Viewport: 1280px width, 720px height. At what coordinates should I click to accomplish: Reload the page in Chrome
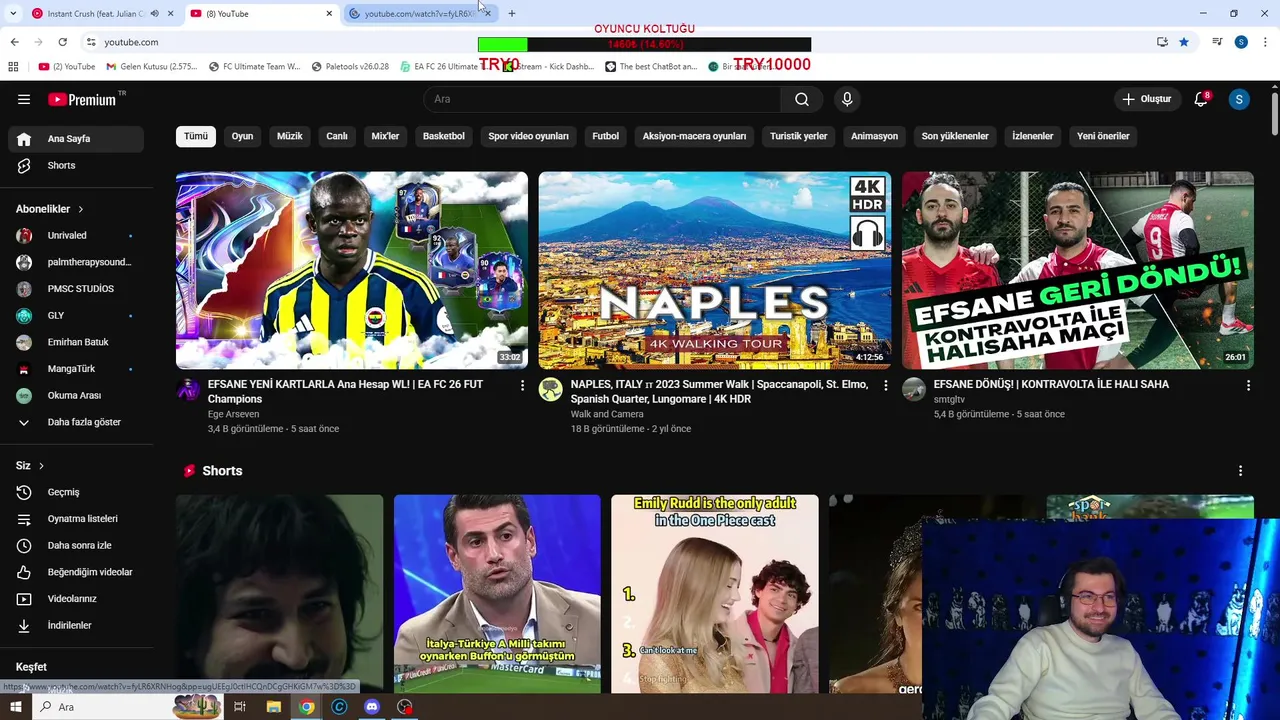tap(62, 42)
